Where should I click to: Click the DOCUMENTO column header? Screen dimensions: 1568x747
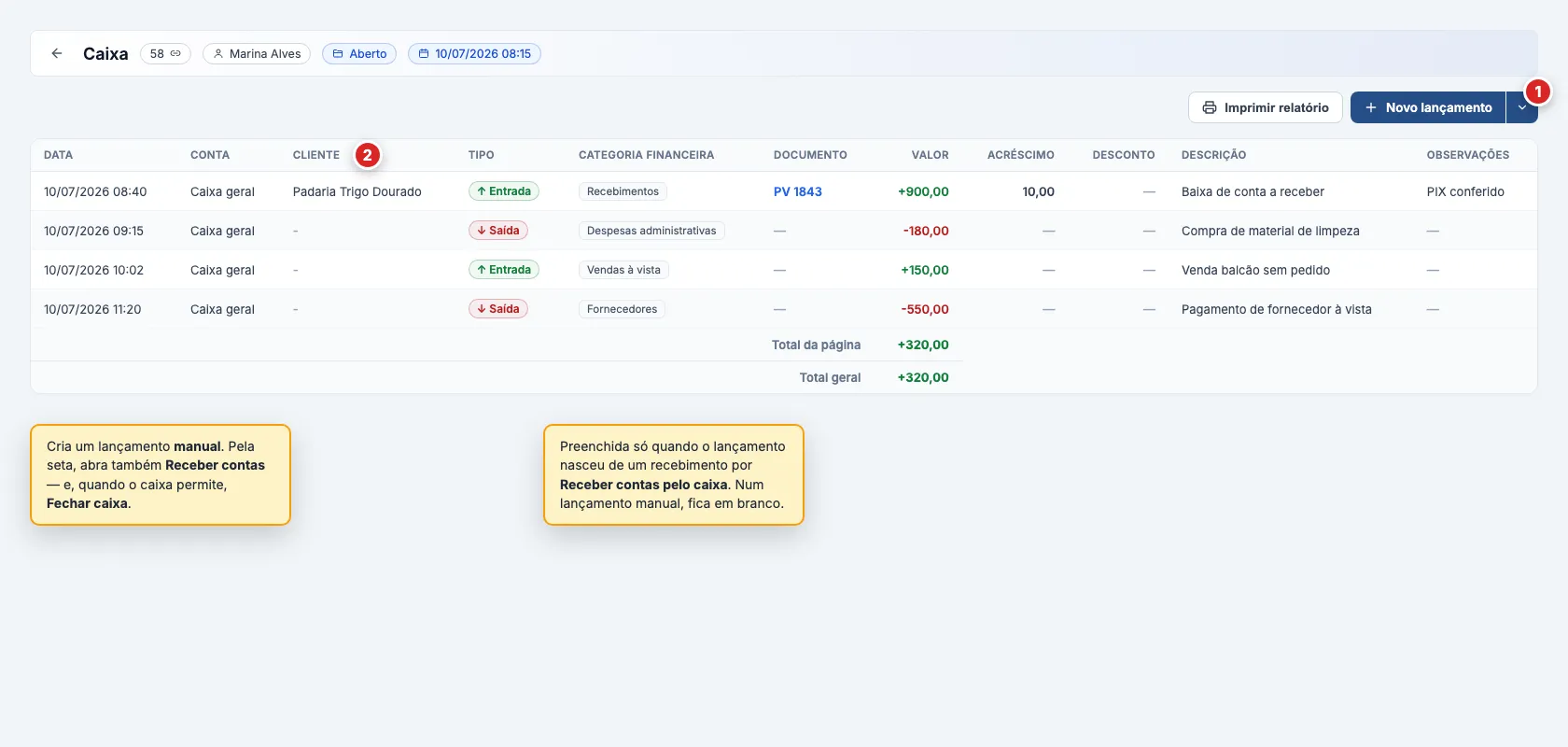click(x=810, y=155)
